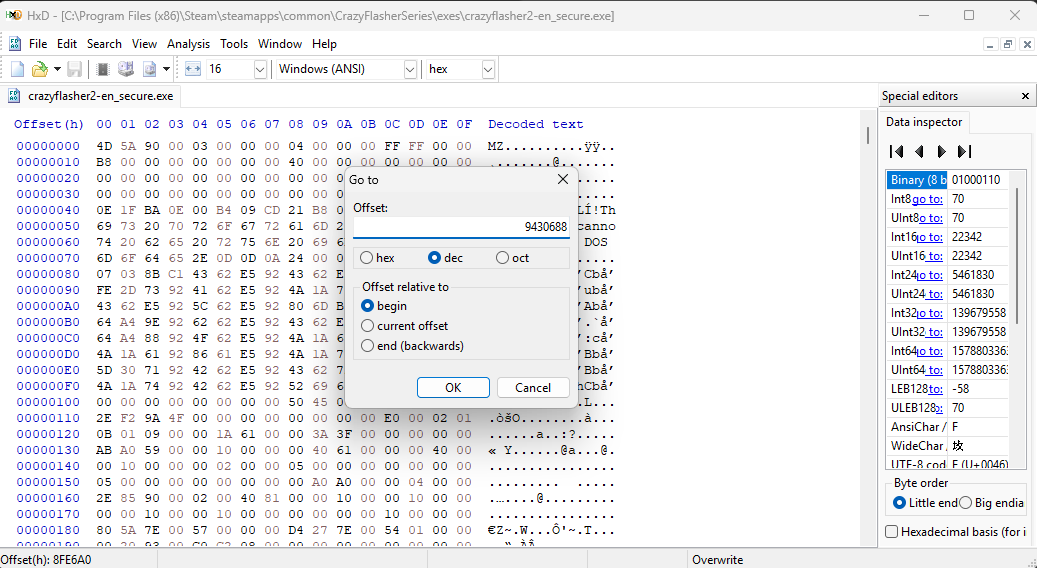
Task: Step to previous byte in Data inspector
Action: pos(919,152)
